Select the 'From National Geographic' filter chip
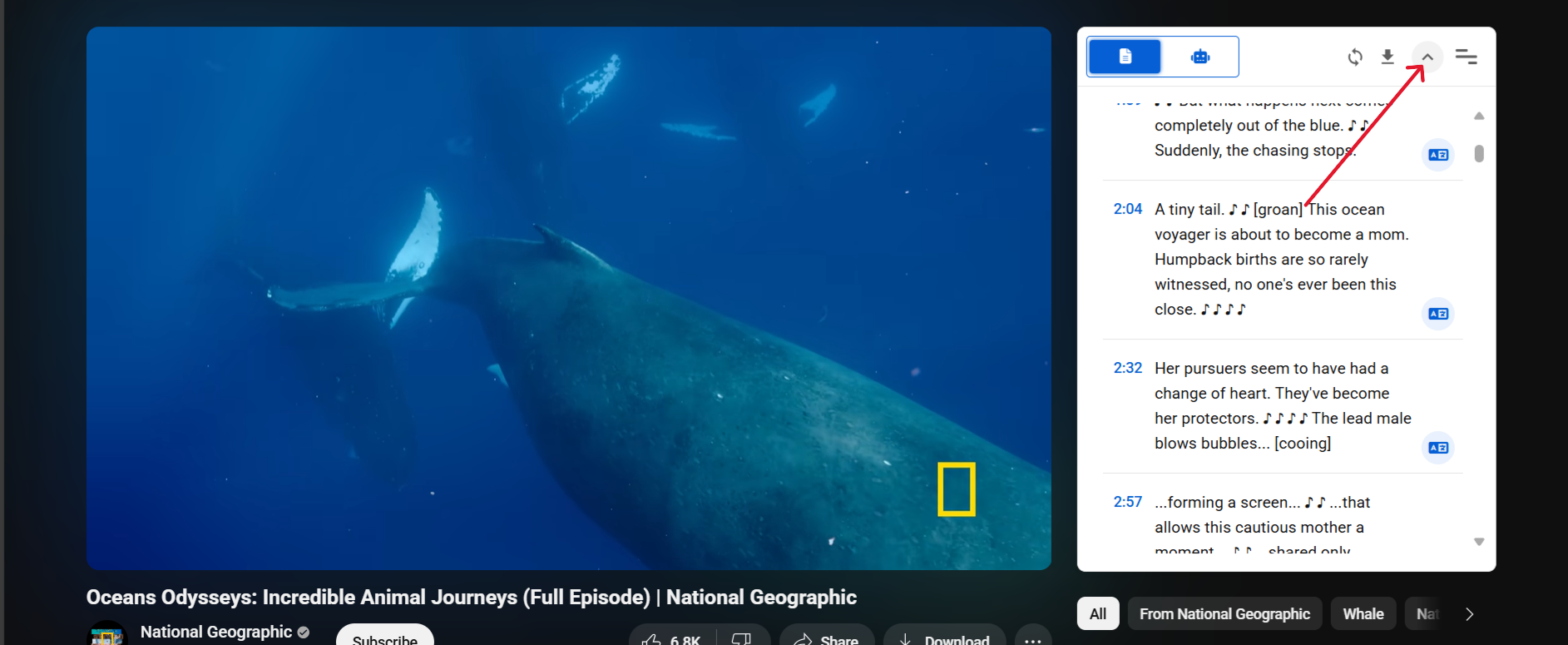Screen dimensions: 1568x645 point(1224,614)
